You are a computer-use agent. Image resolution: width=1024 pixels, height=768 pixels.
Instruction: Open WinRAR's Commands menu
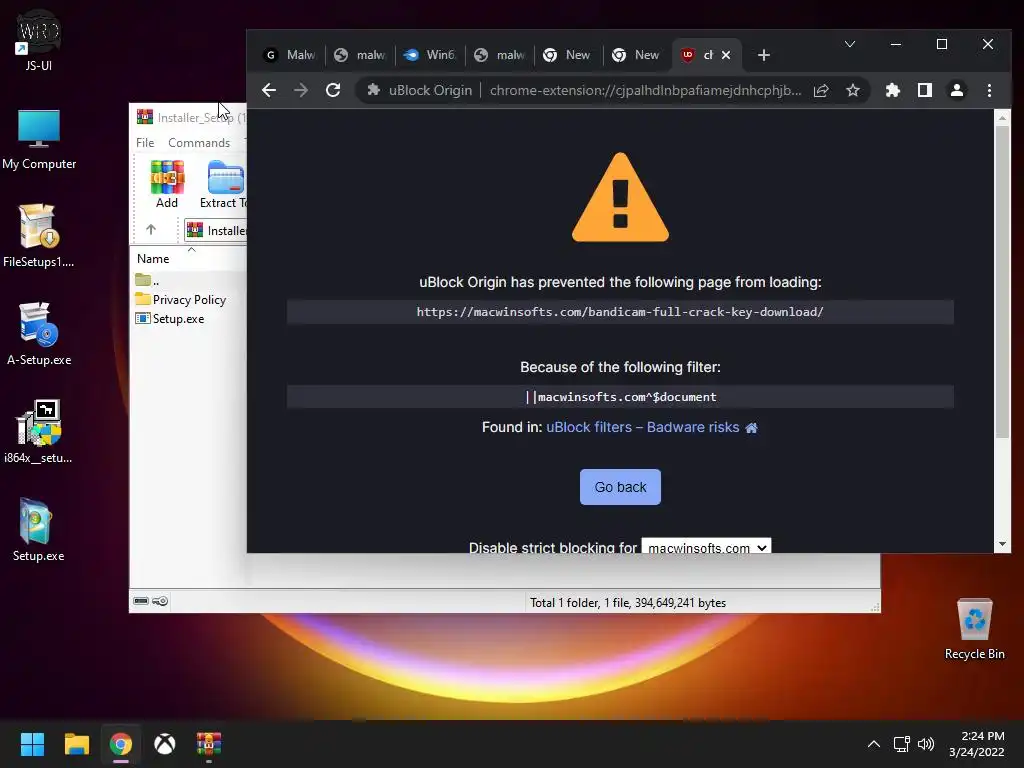pyautogui.click(x=199, y=142)
